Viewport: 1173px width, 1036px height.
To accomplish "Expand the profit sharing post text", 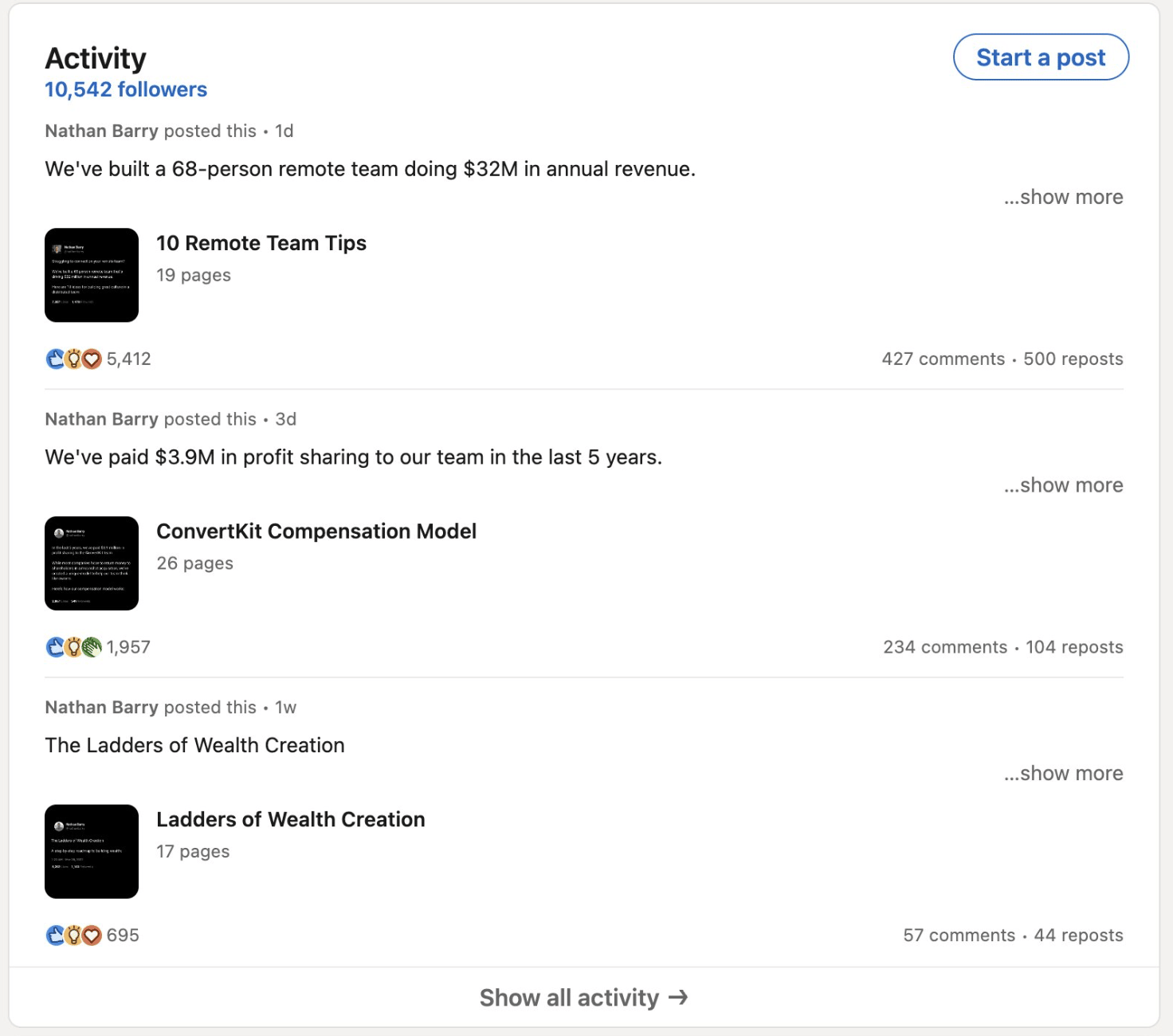I will click(x=1063, y=485).
